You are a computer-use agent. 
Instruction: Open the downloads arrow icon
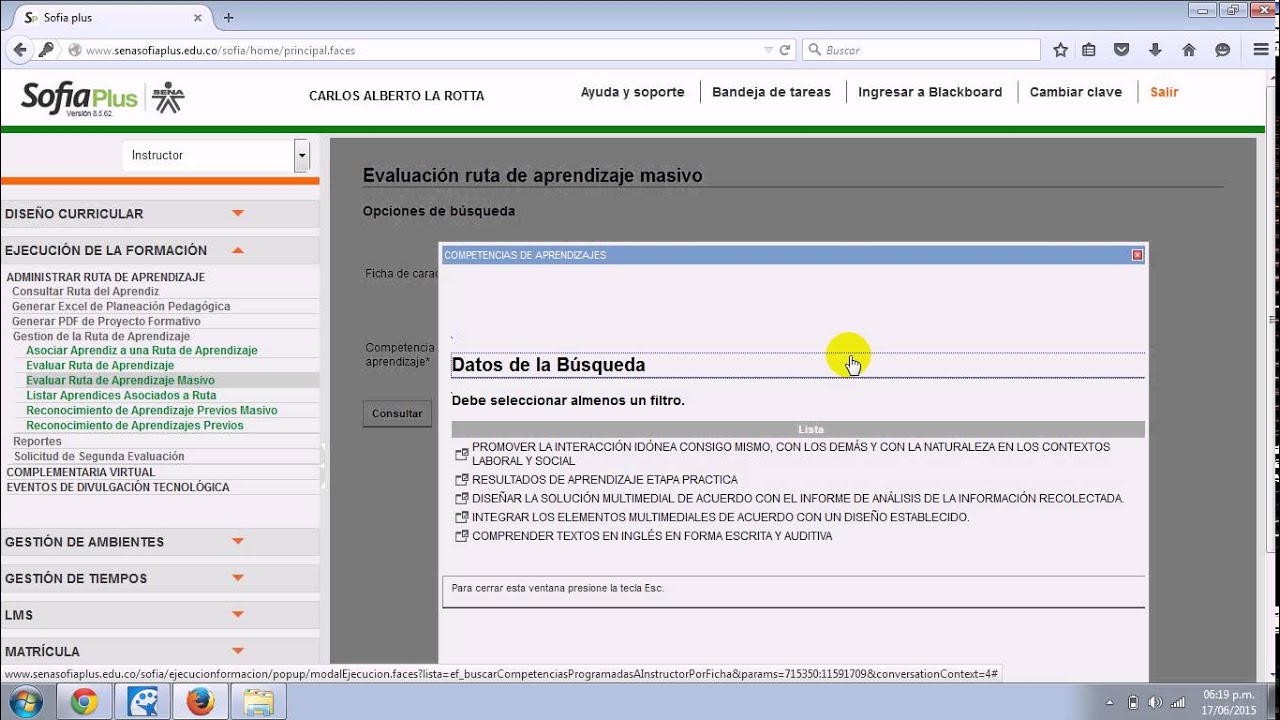[x=1155, y=50]
